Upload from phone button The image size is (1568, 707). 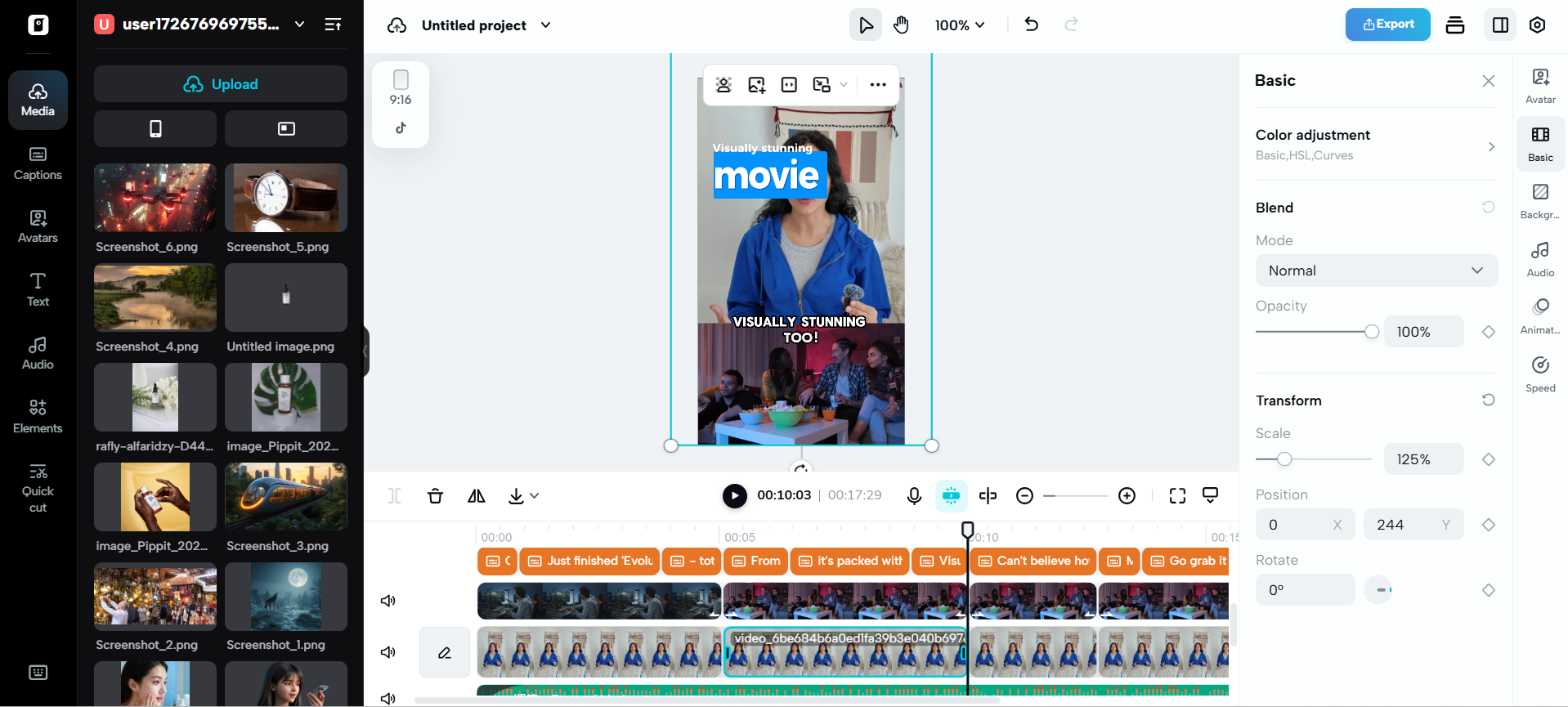155,128
